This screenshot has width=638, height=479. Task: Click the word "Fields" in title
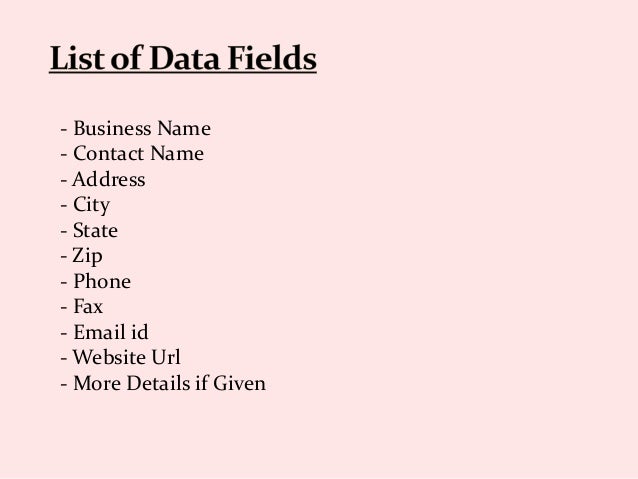(272, 58)
